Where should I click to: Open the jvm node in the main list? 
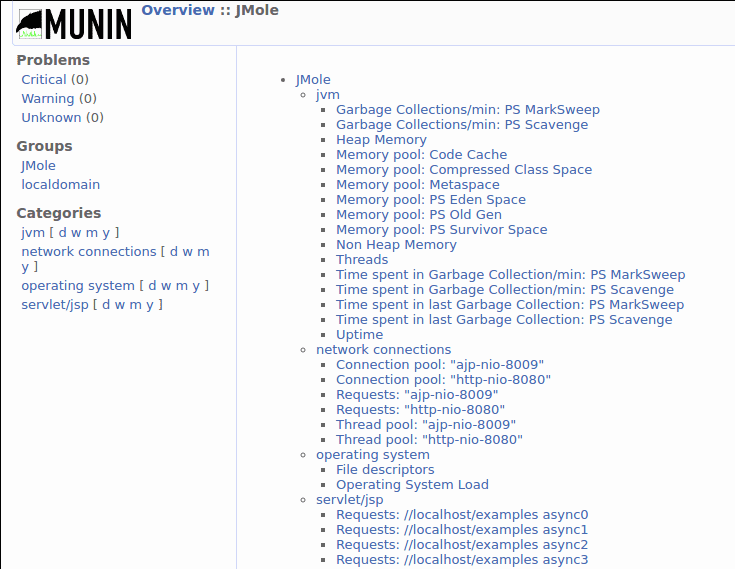[x=328, y=95]
